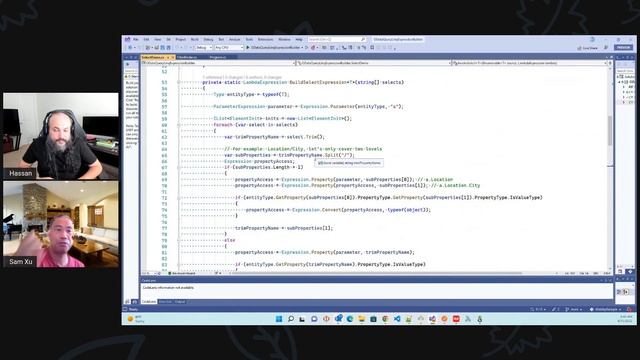This screenshot has height=360, width=640.
Task: Click the weather widget on the taskbar
Action: pos(136,319)
